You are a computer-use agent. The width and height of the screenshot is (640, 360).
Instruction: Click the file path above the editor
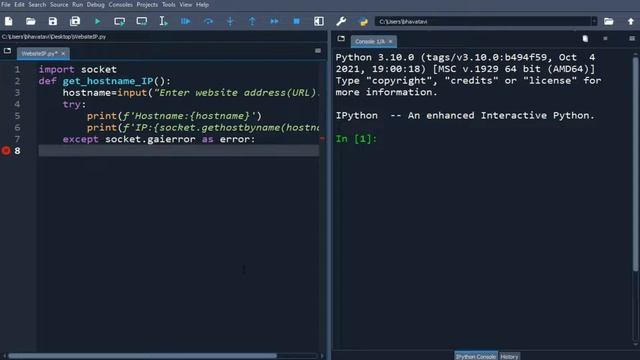pyautogui.click(x=54, y=37)
